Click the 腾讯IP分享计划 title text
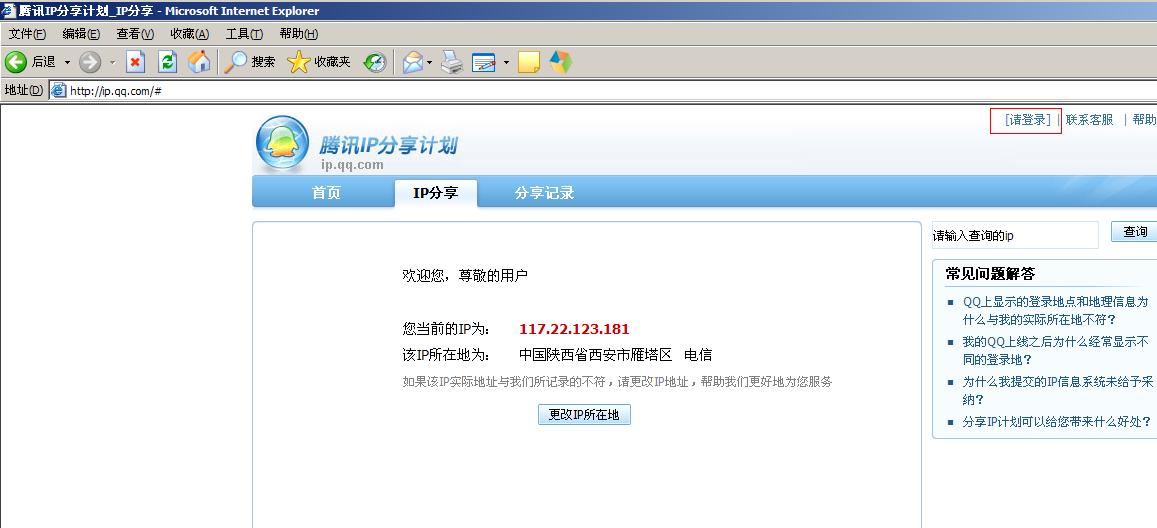The height and width of the screenshot is (528, 1157). (x=388, y=144)
